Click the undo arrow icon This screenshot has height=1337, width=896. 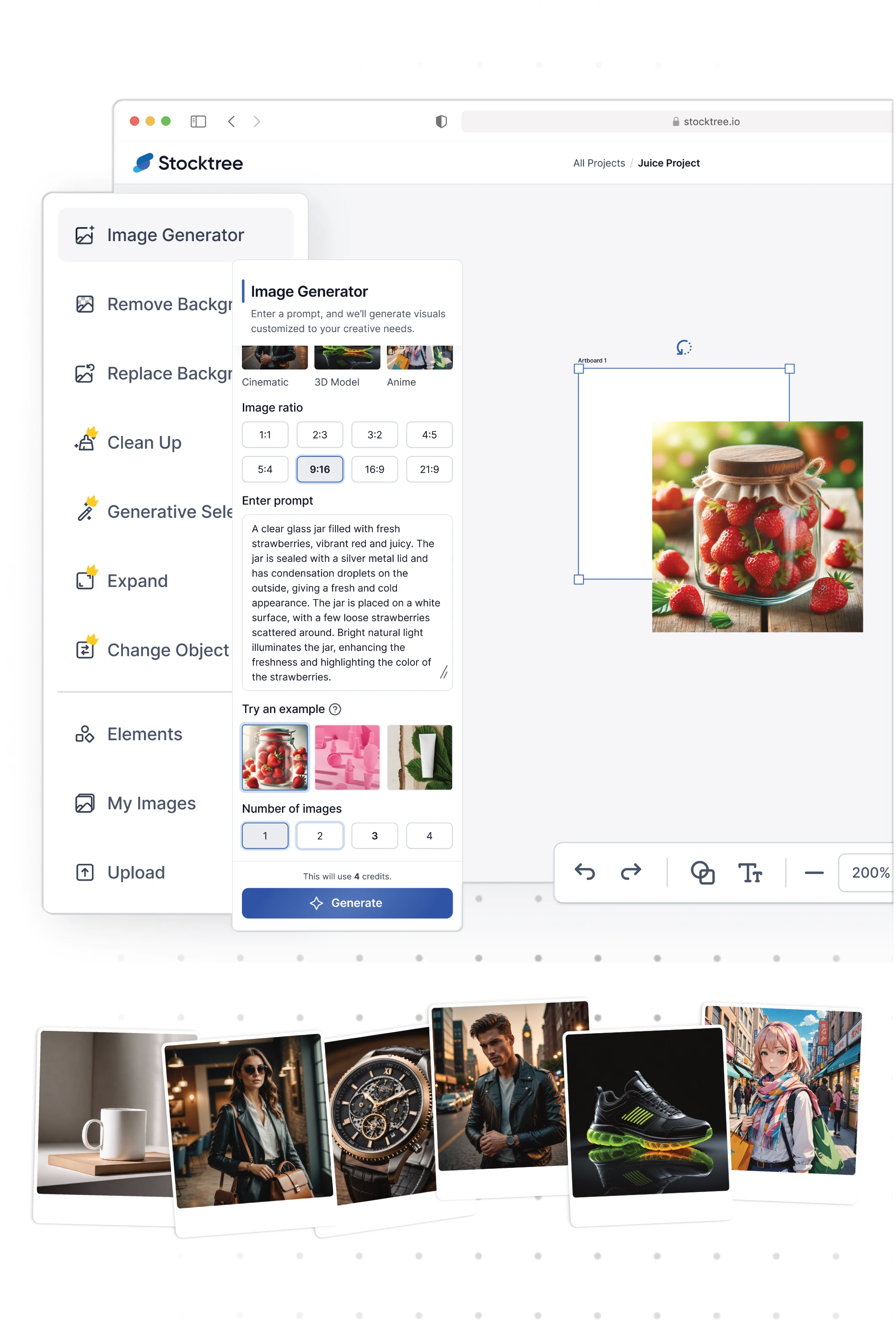click(x=585, y=872)
